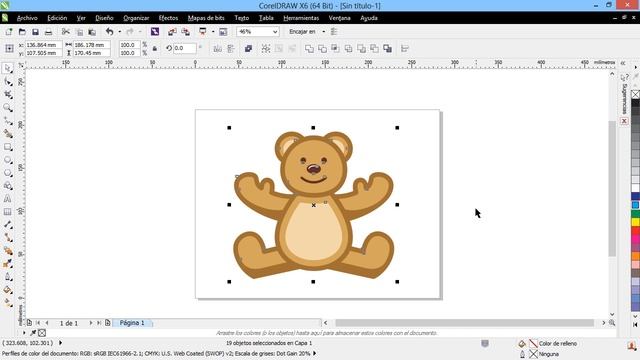Select the Blend interactive tool

tap(8, 251)
